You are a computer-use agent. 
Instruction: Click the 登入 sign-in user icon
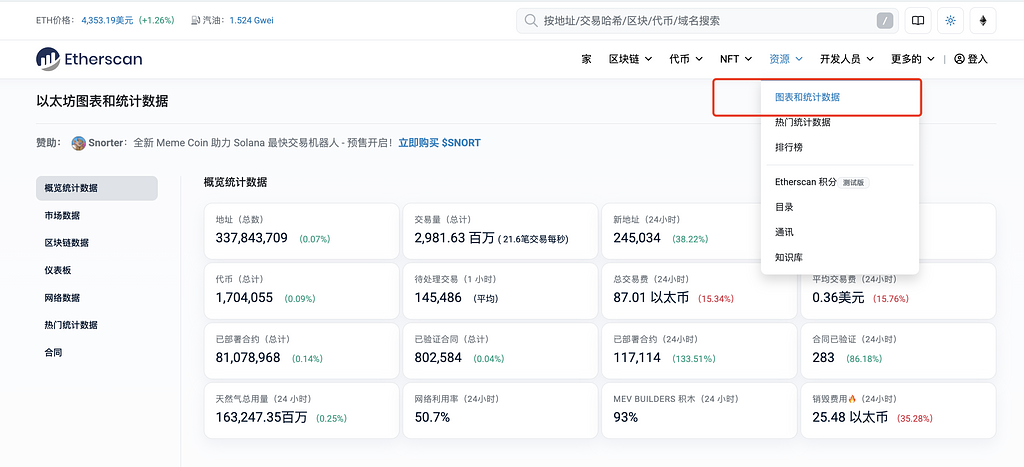[960, 59]
